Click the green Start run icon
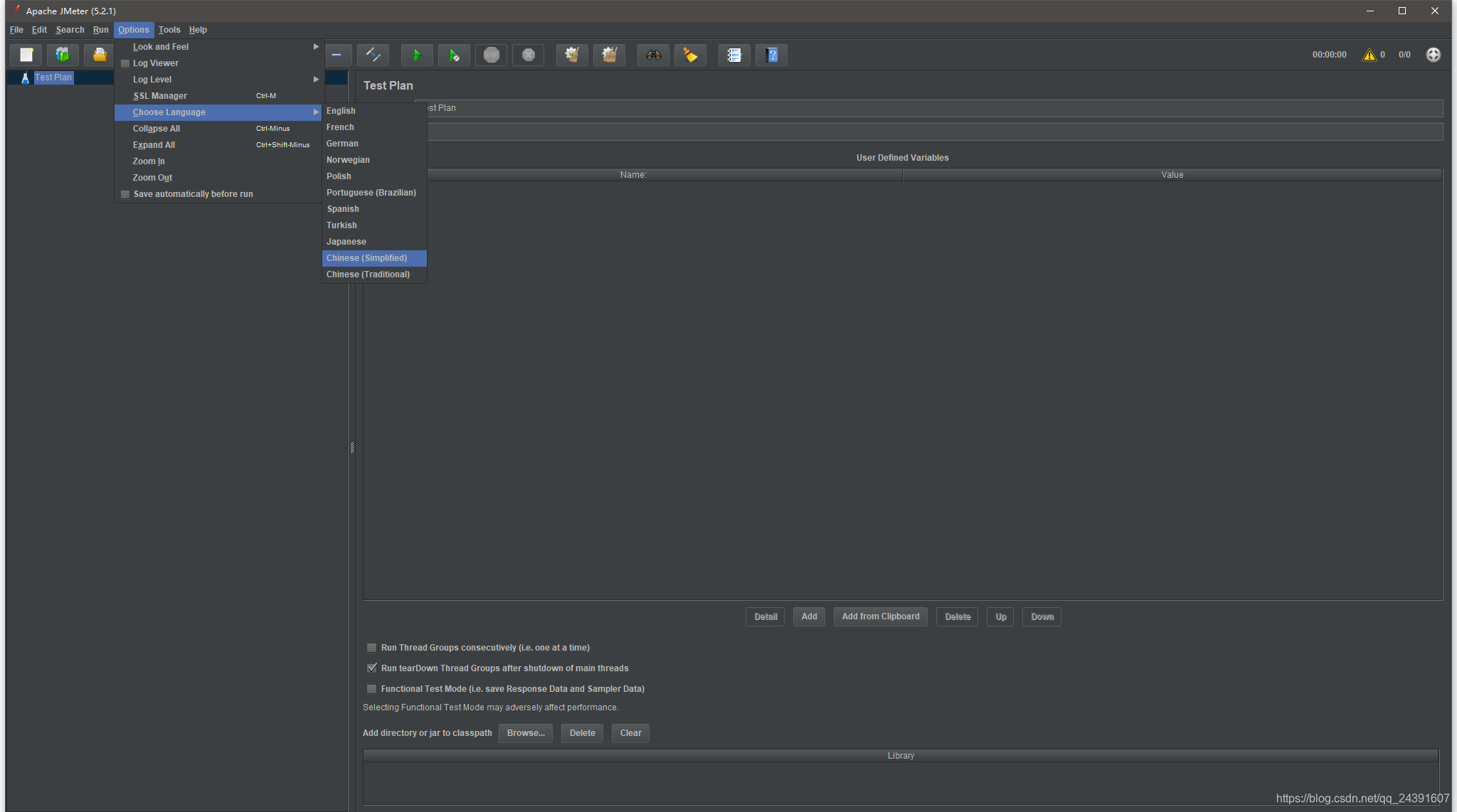Image resolution: width=1457 pixels, height=812 pixels. click(x=417, y=55)
